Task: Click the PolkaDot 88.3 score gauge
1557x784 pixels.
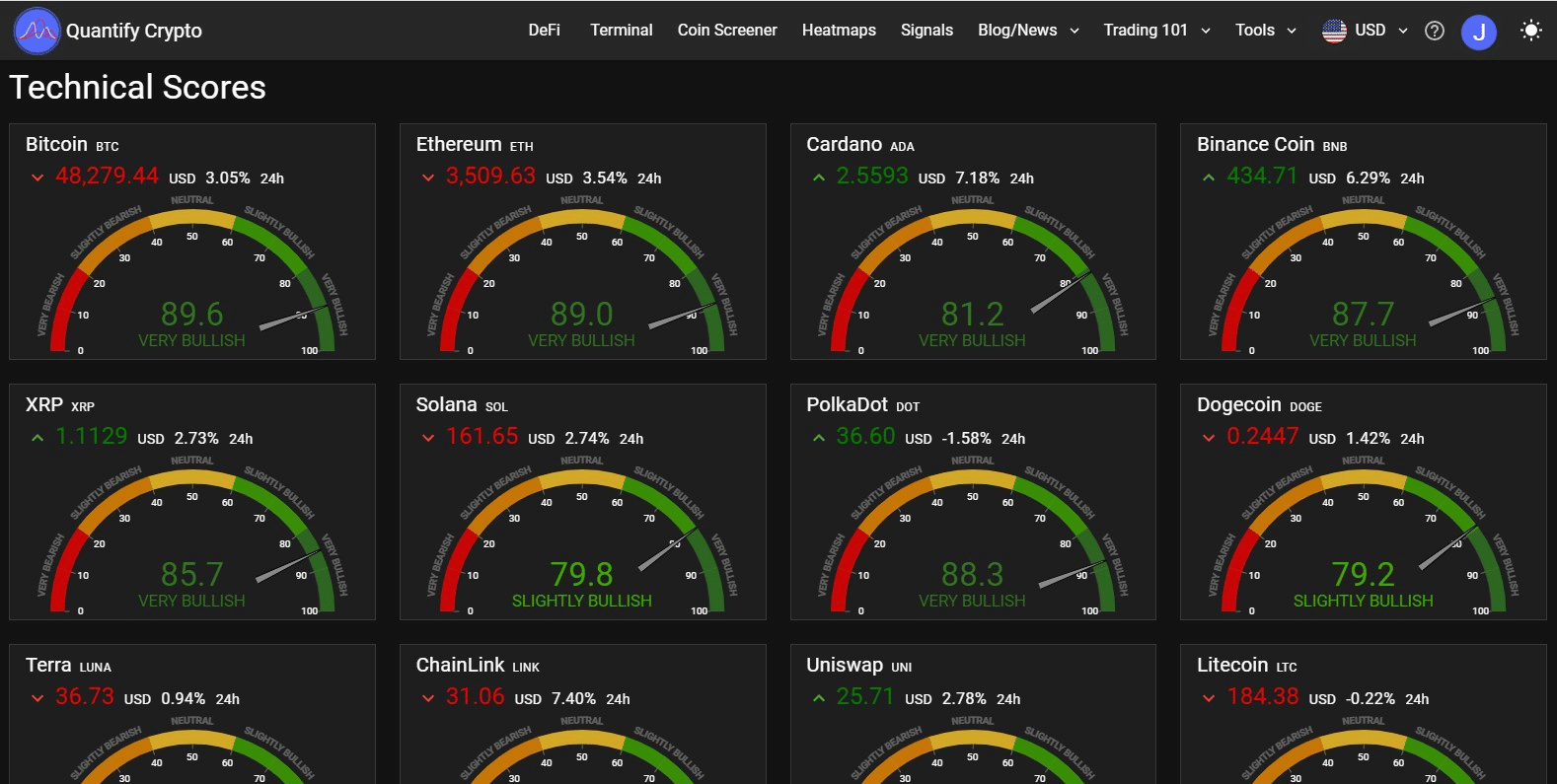Action: pyautogui.click(x=973, y=535)
